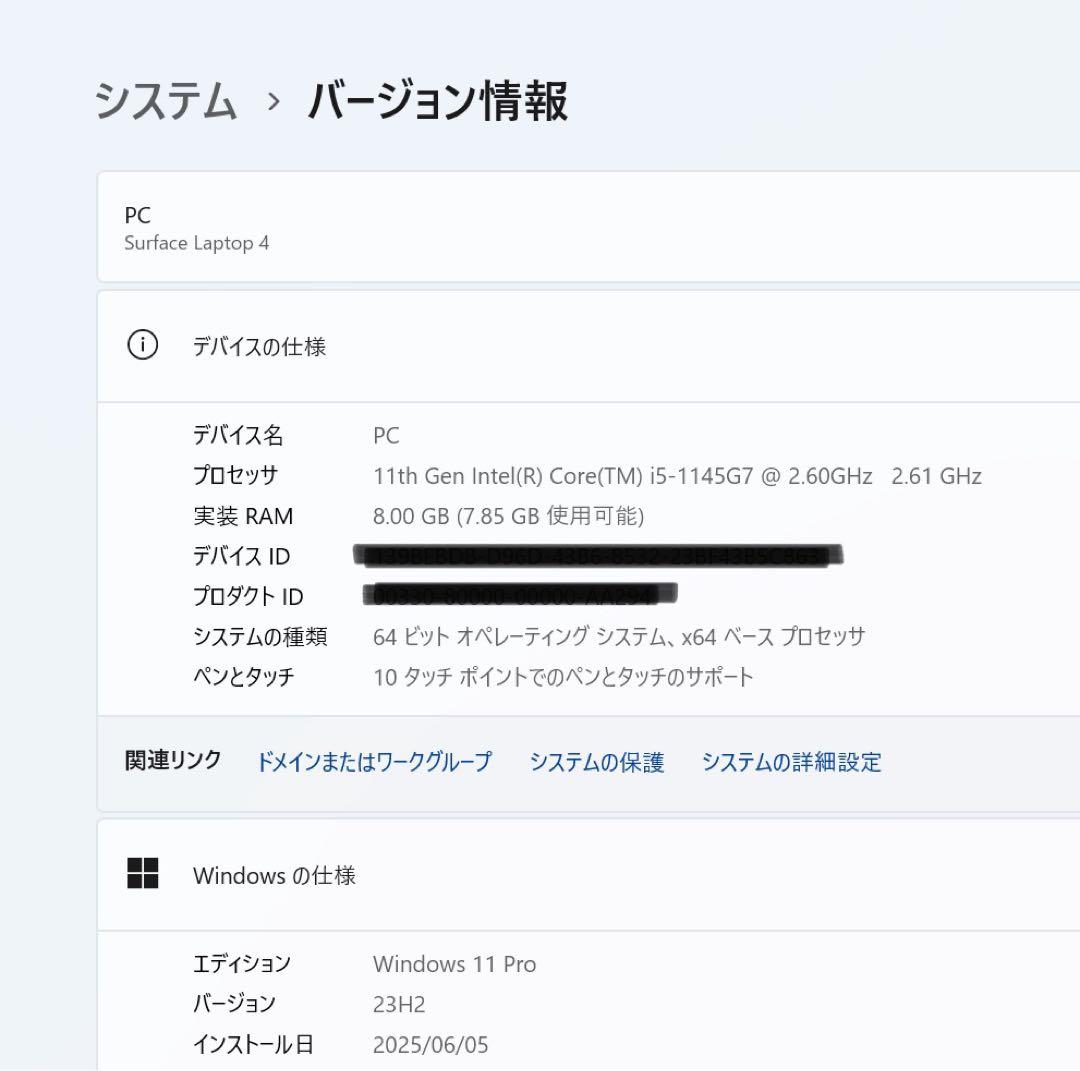Open ドメインまたはワークグループ link
The width and height of the screenshot is (1080, 1071).
(x=374, y=762)
